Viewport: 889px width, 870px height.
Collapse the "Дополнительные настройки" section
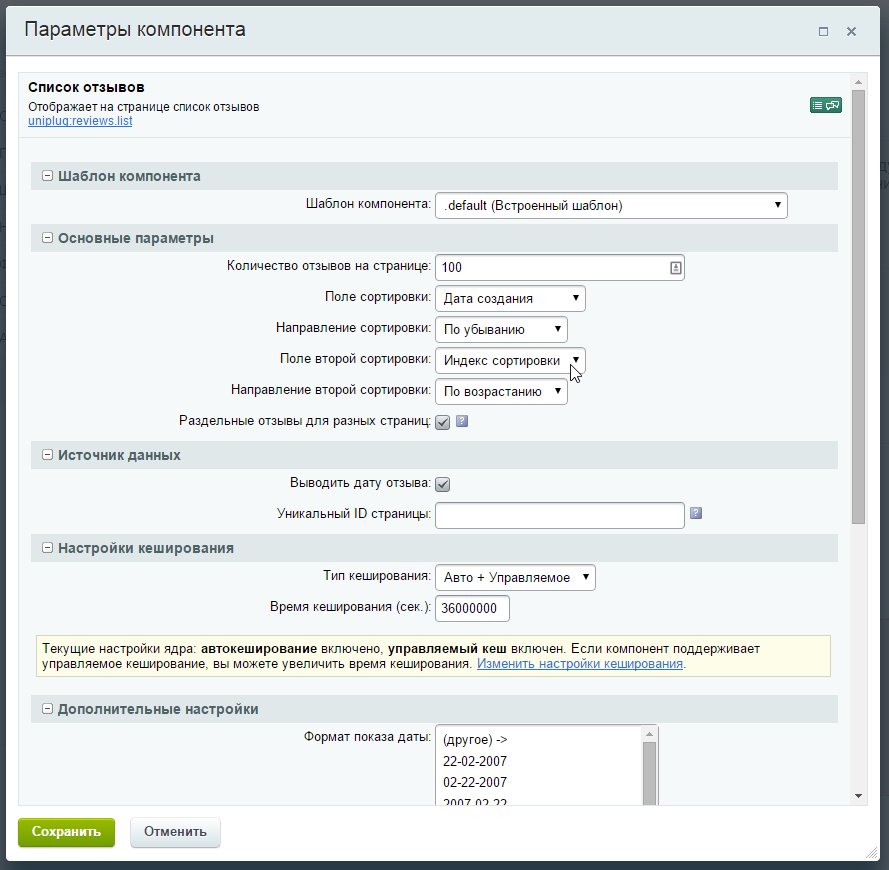click(x=46, y=709)
